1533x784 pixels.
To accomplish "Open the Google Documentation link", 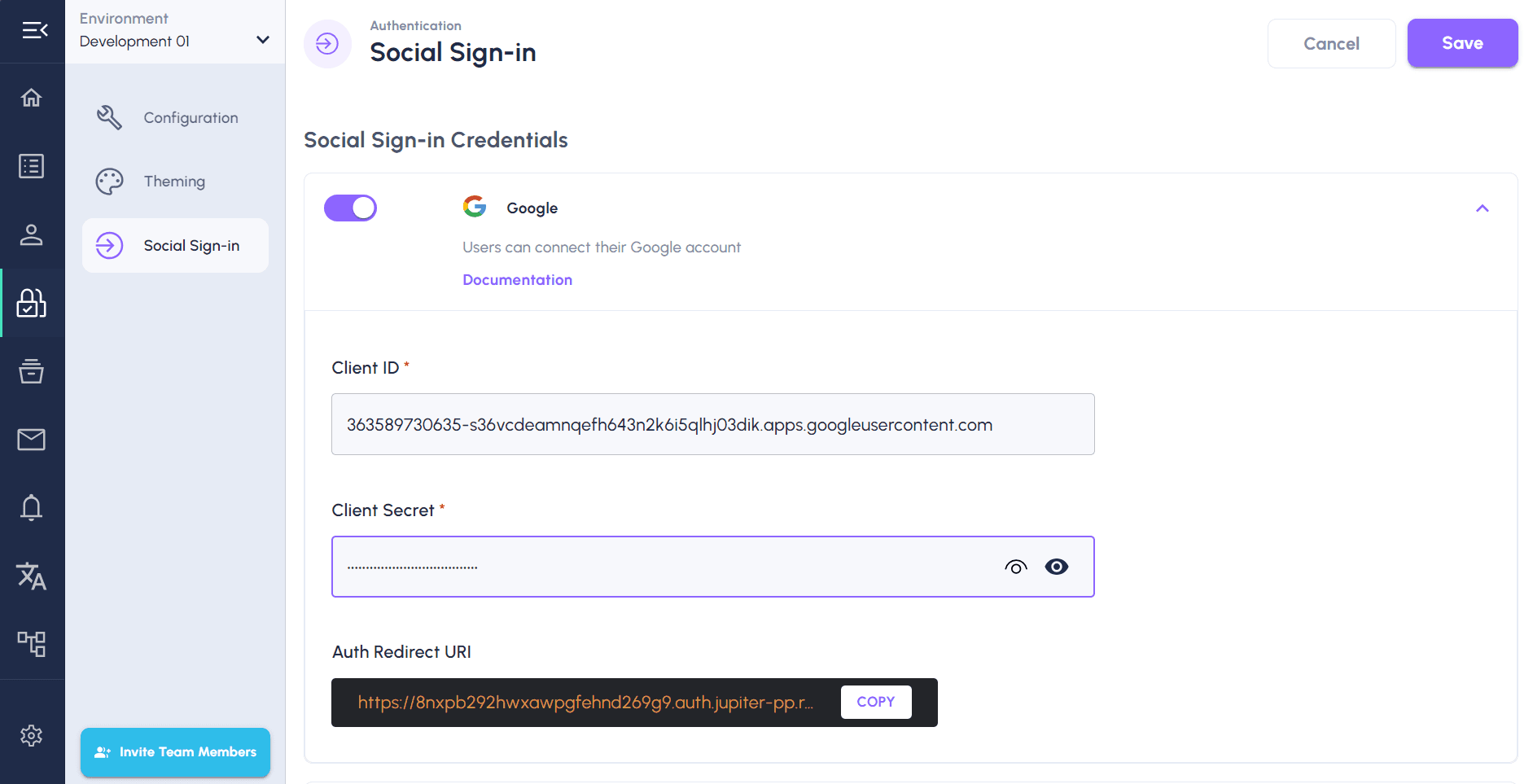I will pos(517,279).
